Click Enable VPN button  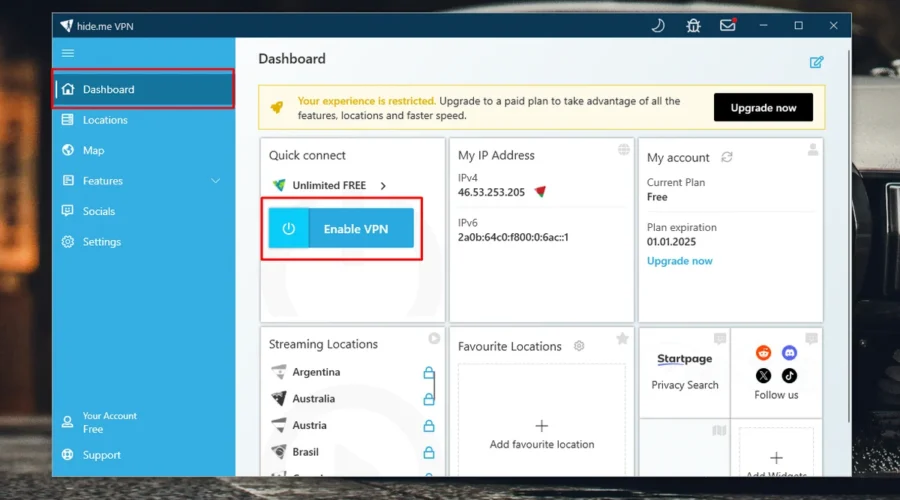click(x=341, y=228)
